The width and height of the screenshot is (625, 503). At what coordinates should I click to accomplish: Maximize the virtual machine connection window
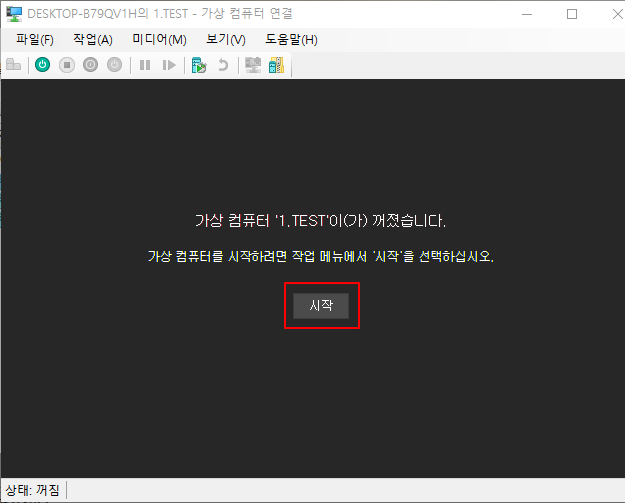(x=572, y=14)
